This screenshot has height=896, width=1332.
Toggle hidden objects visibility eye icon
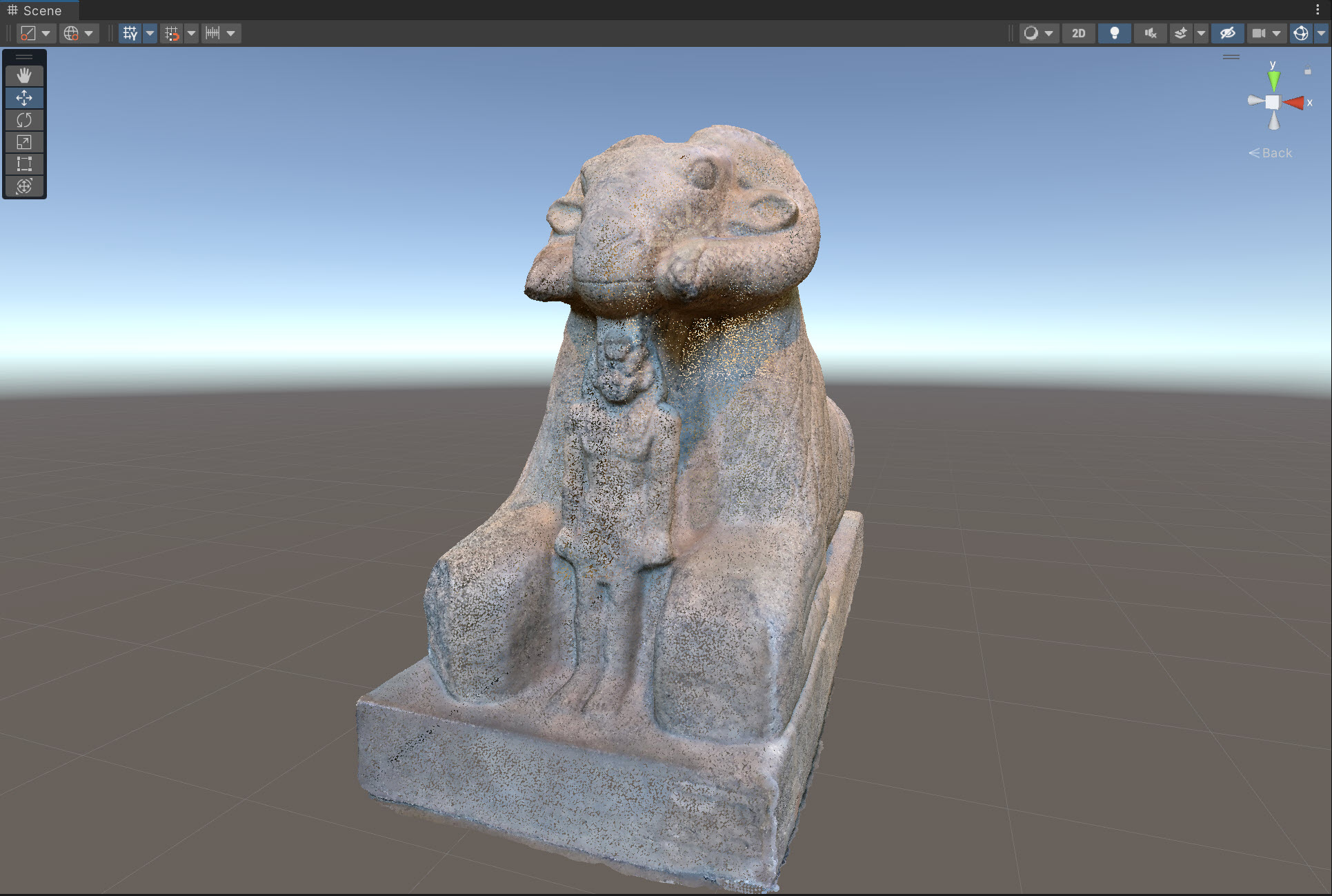point(1227,33)
